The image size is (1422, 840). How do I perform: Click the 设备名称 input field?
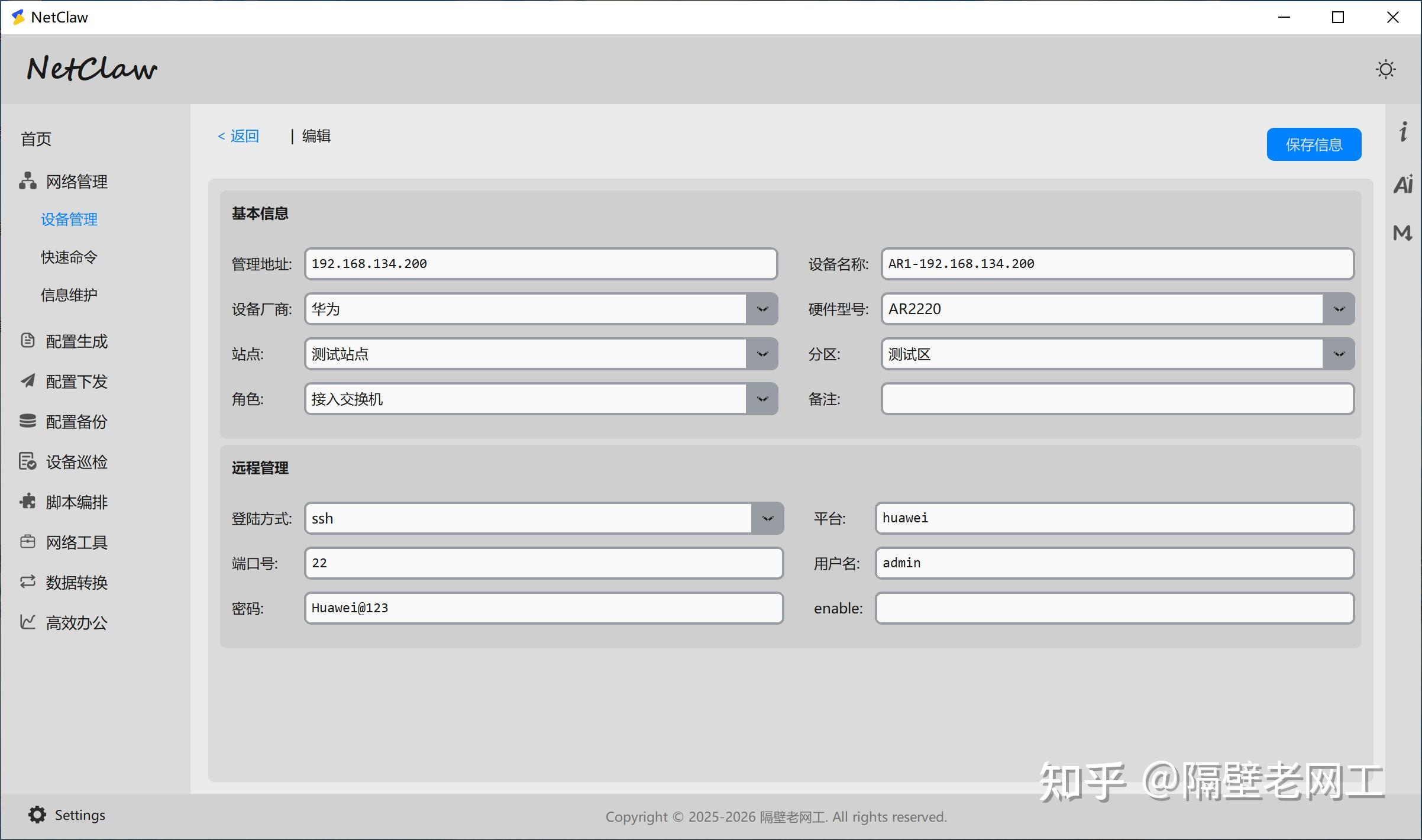[1117, 264]
